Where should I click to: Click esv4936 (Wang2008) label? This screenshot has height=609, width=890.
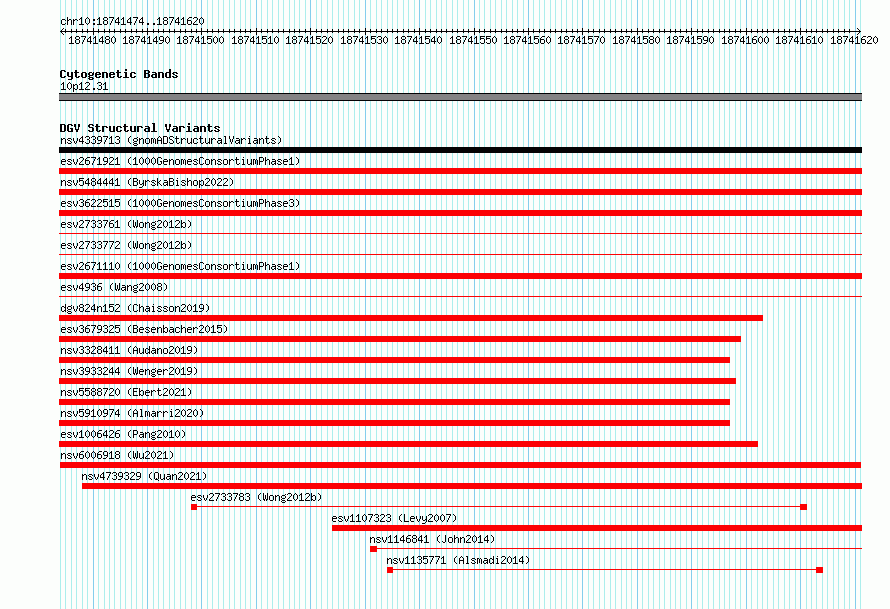pos(114,287)
